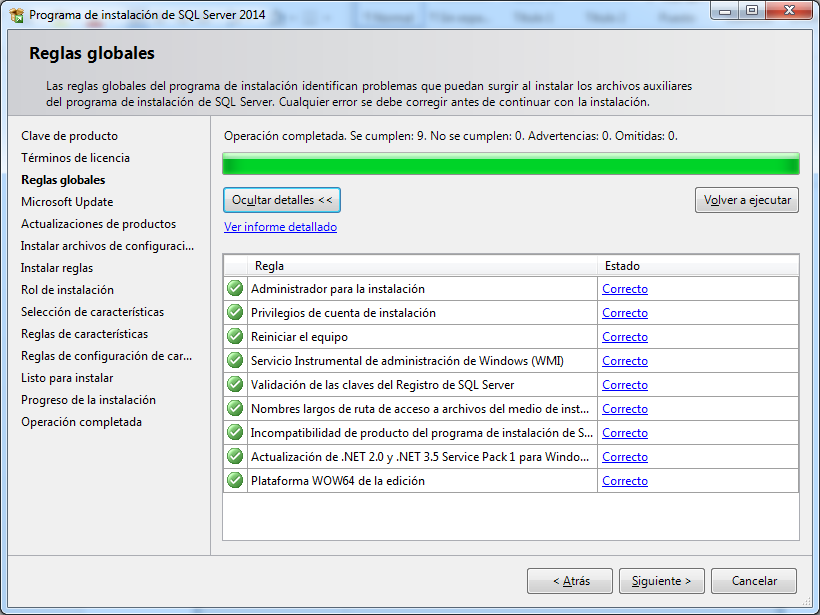Click Plataforma WOW64 de la edición text
820x615 pixels.
[x=338, y=481]
